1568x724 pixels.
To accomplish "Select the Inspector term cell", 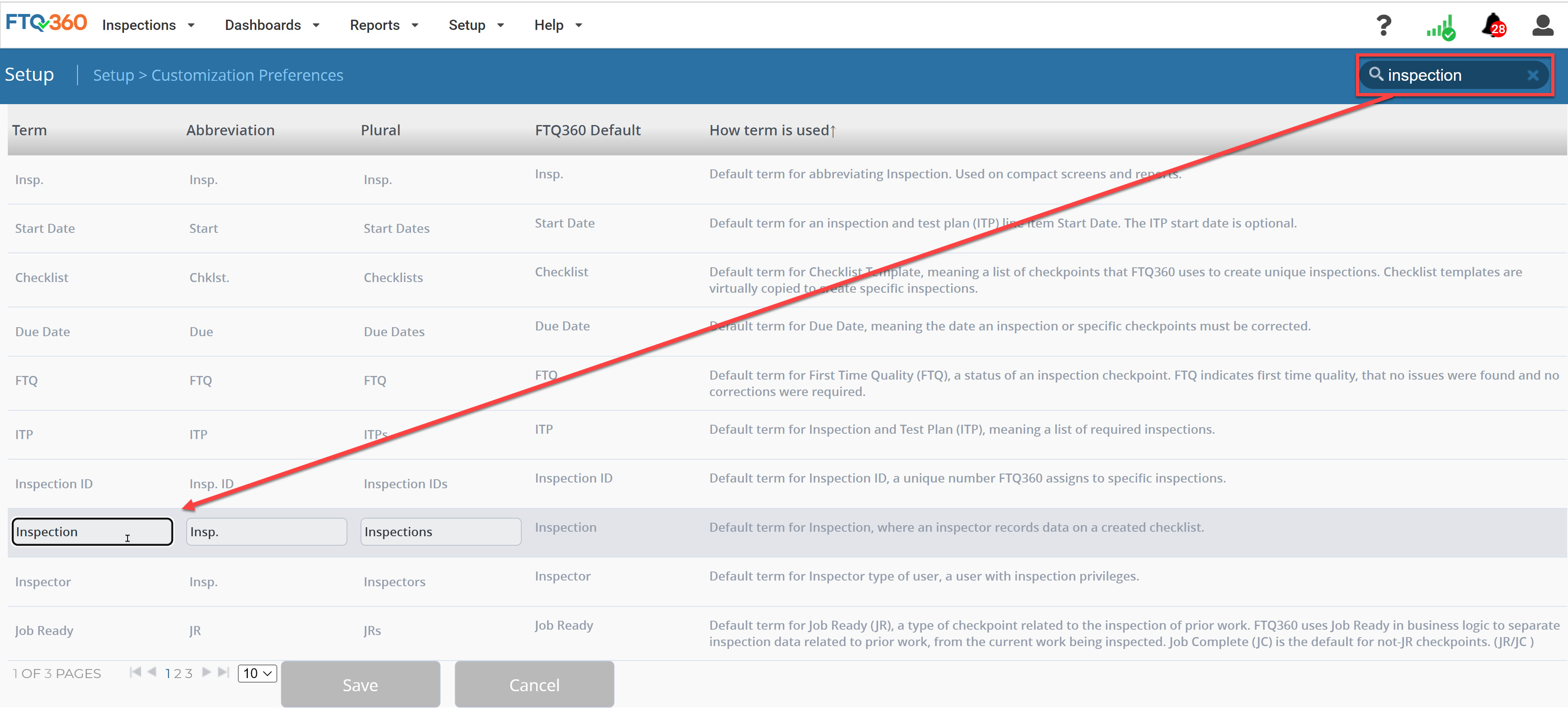I will click(x=43, y=582).
